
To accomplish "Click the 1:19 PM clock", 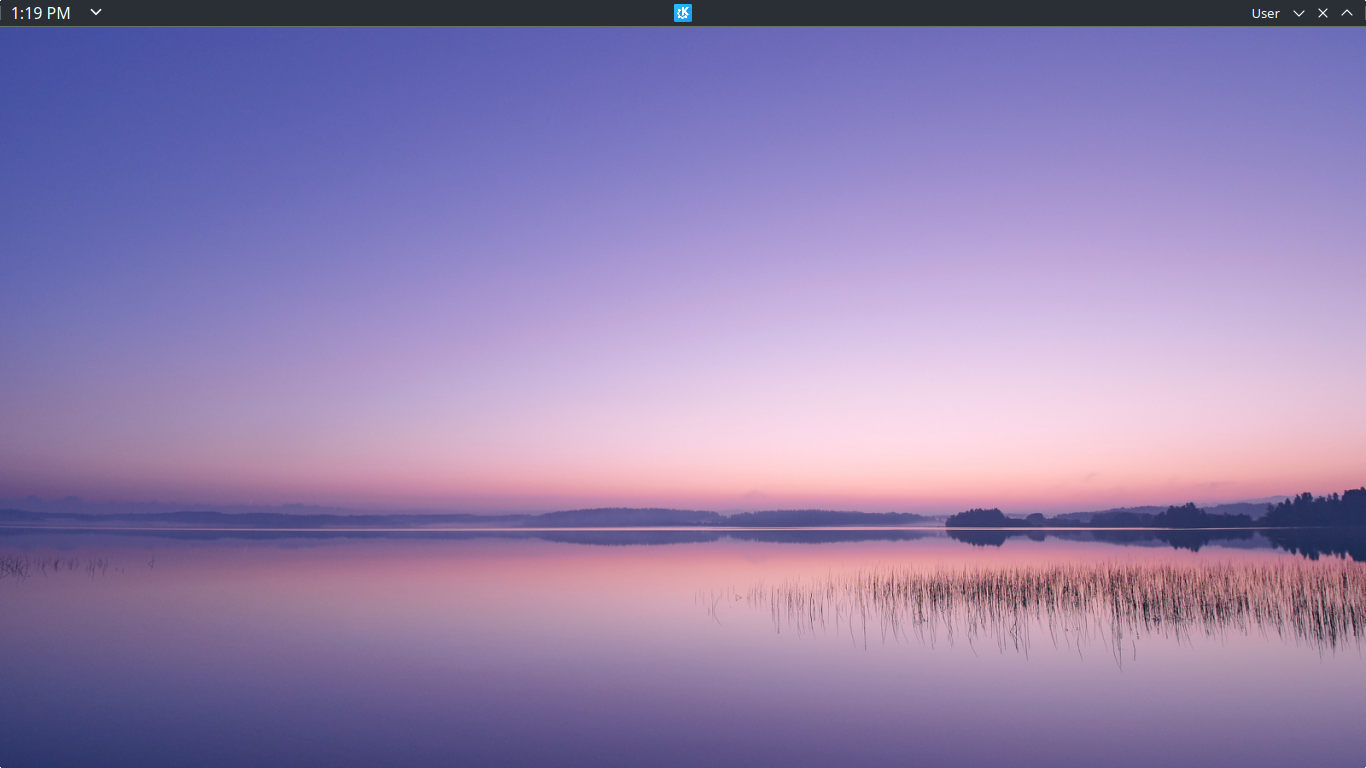I will pos(41,13).
